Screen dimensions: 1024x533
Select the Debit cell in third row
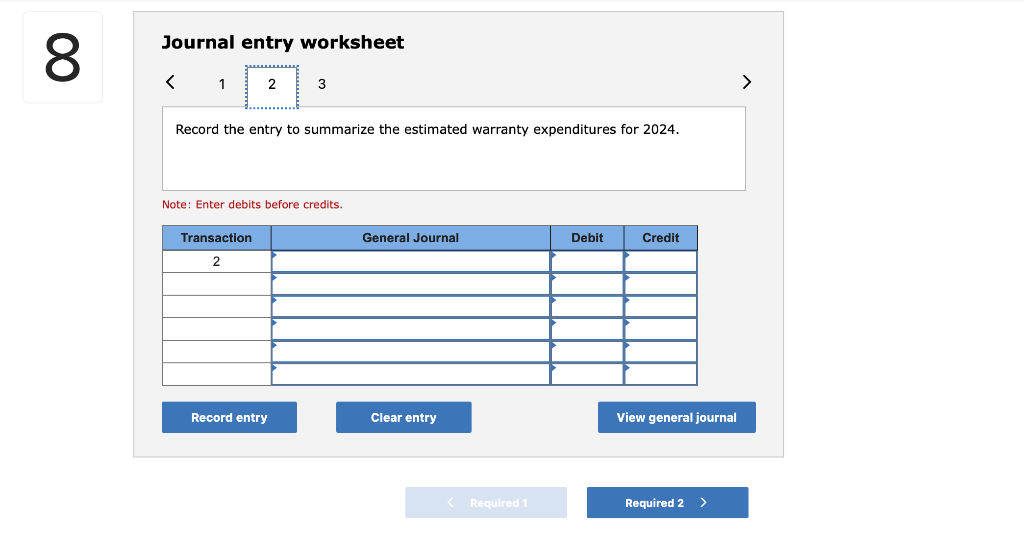(587, 306)
